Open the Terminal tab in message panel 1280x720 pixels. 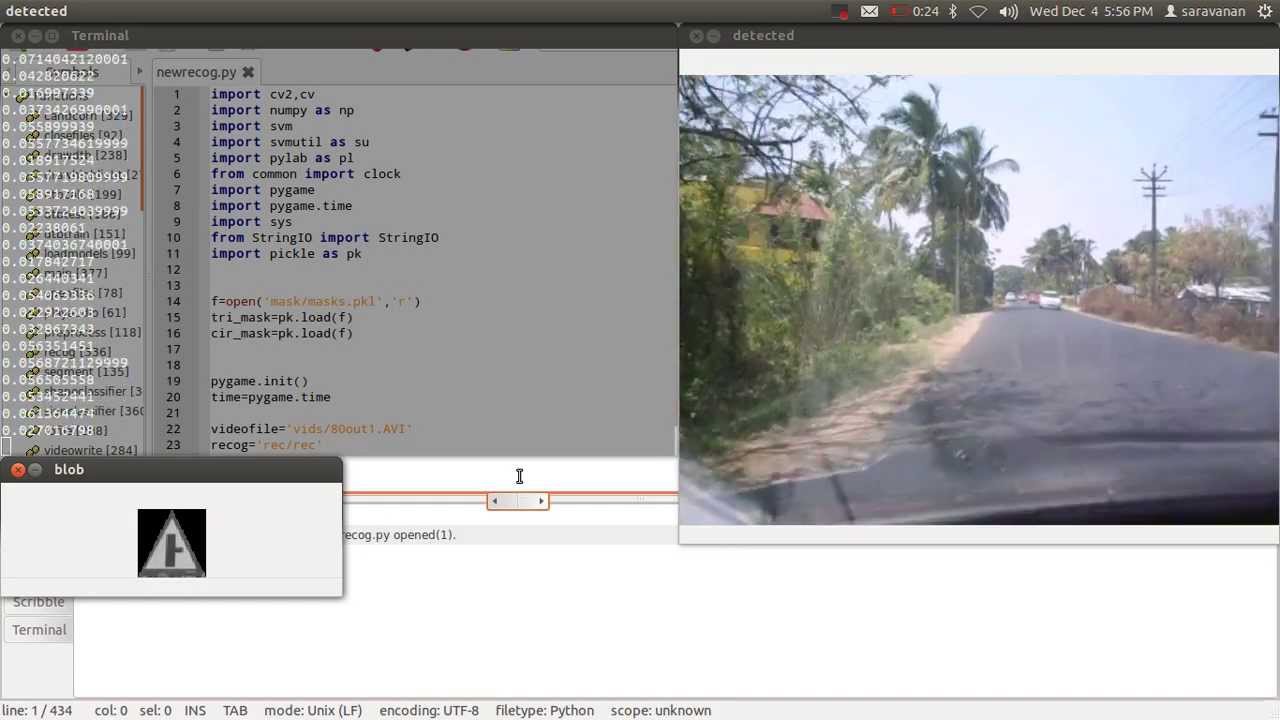click(39, 630)
